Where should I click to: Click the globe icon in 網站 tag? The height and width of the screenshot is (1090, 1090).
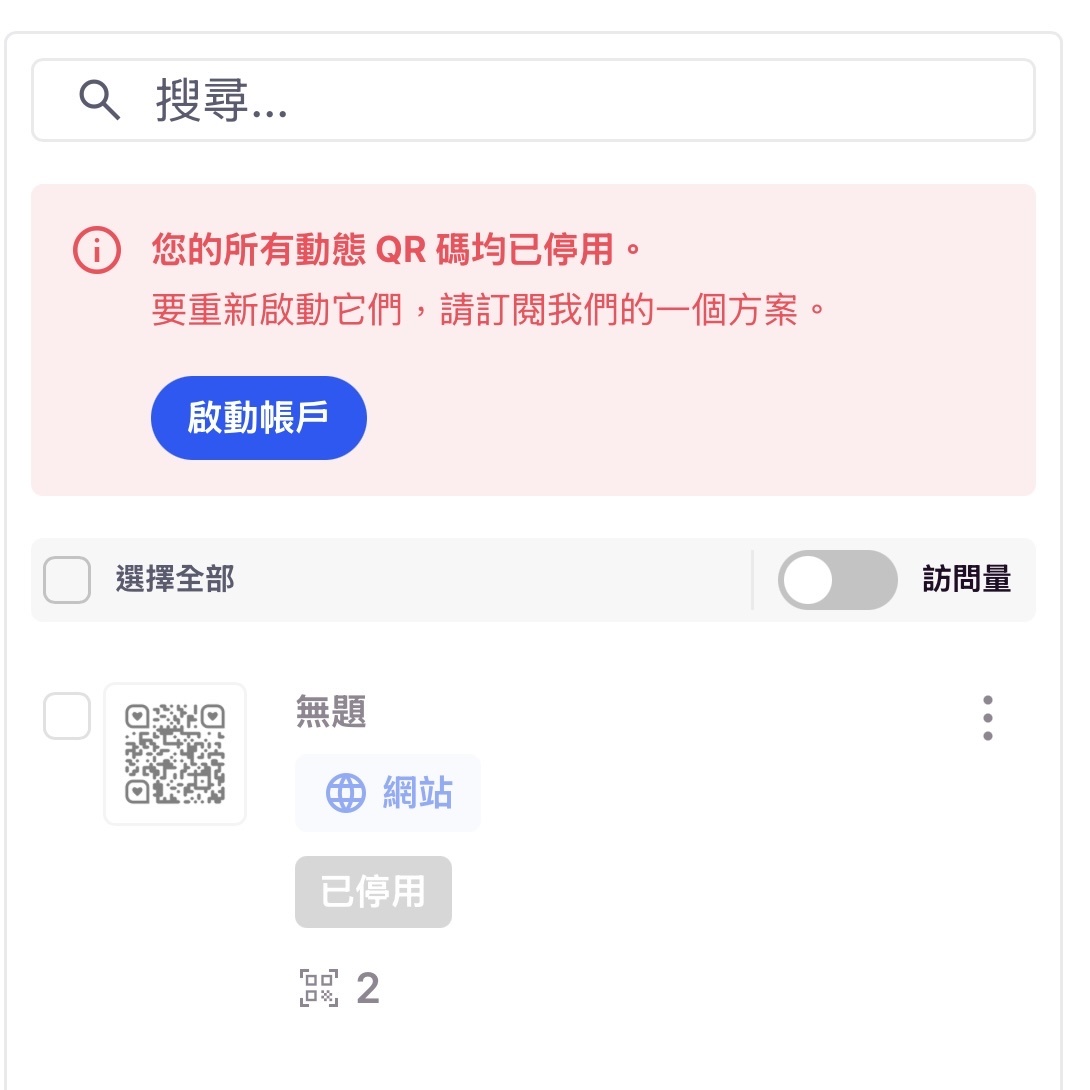click(346, 793)
